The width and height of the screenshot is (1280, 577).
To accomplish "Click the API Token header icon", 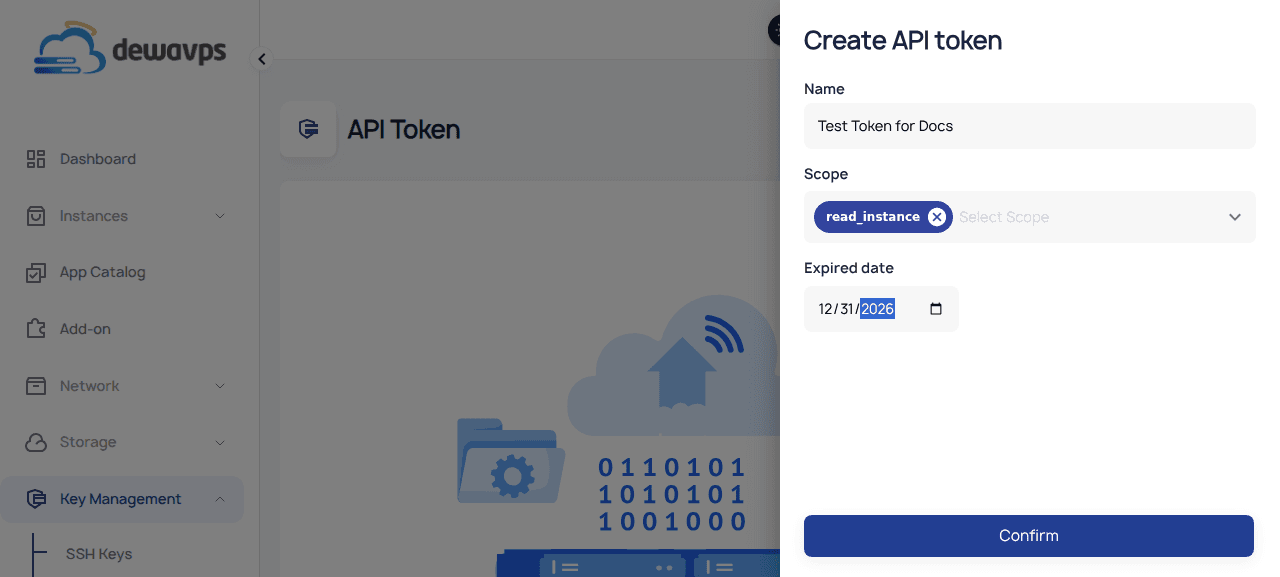I will [308, 129].
